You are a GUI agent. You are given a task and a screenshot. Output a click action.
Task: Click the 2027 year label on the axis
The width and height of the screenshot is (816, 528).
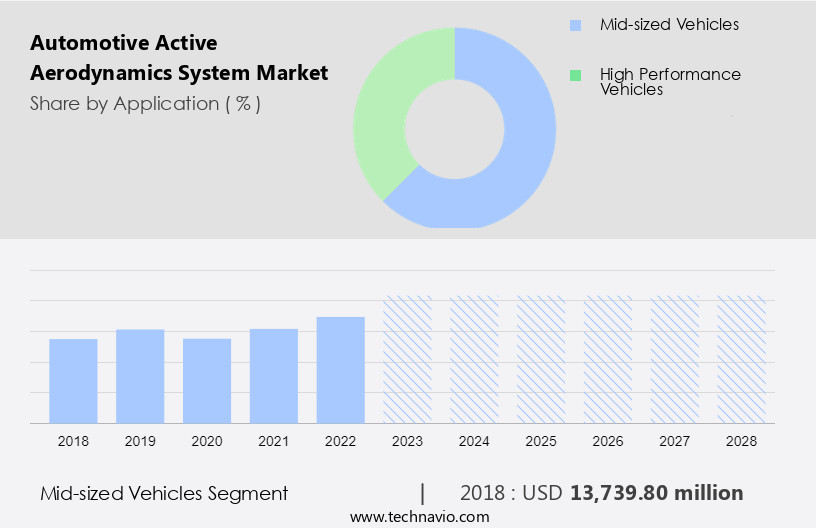point(675,440)
